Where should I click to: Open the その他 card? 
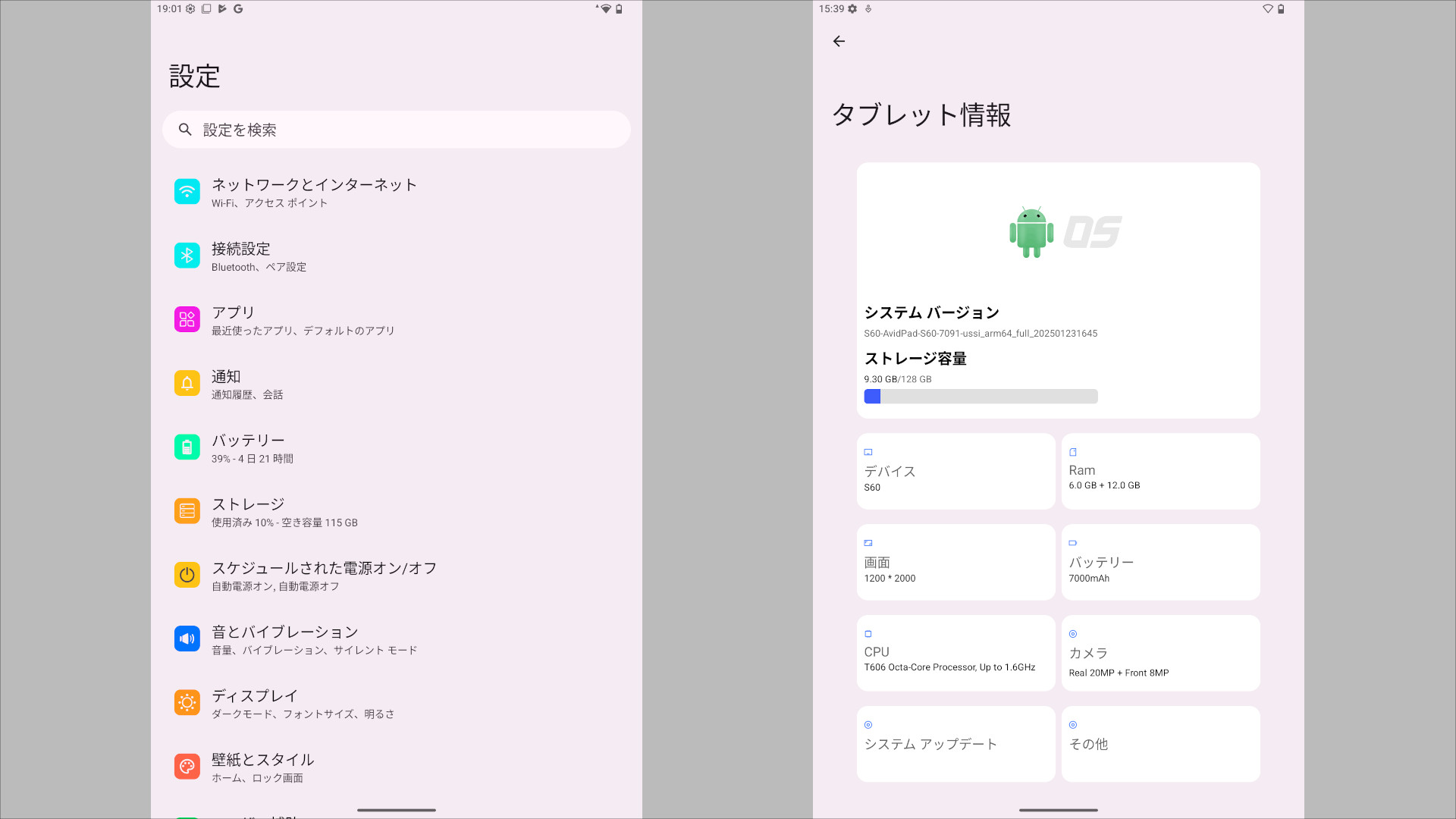tap(1160, 743)
